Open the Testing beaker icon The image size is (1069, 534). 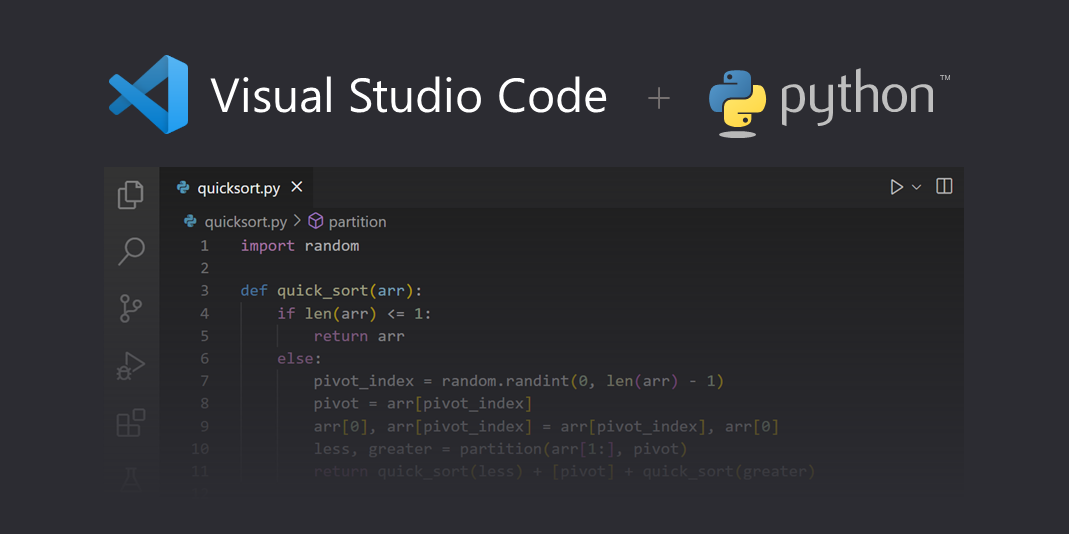(131, 477)
